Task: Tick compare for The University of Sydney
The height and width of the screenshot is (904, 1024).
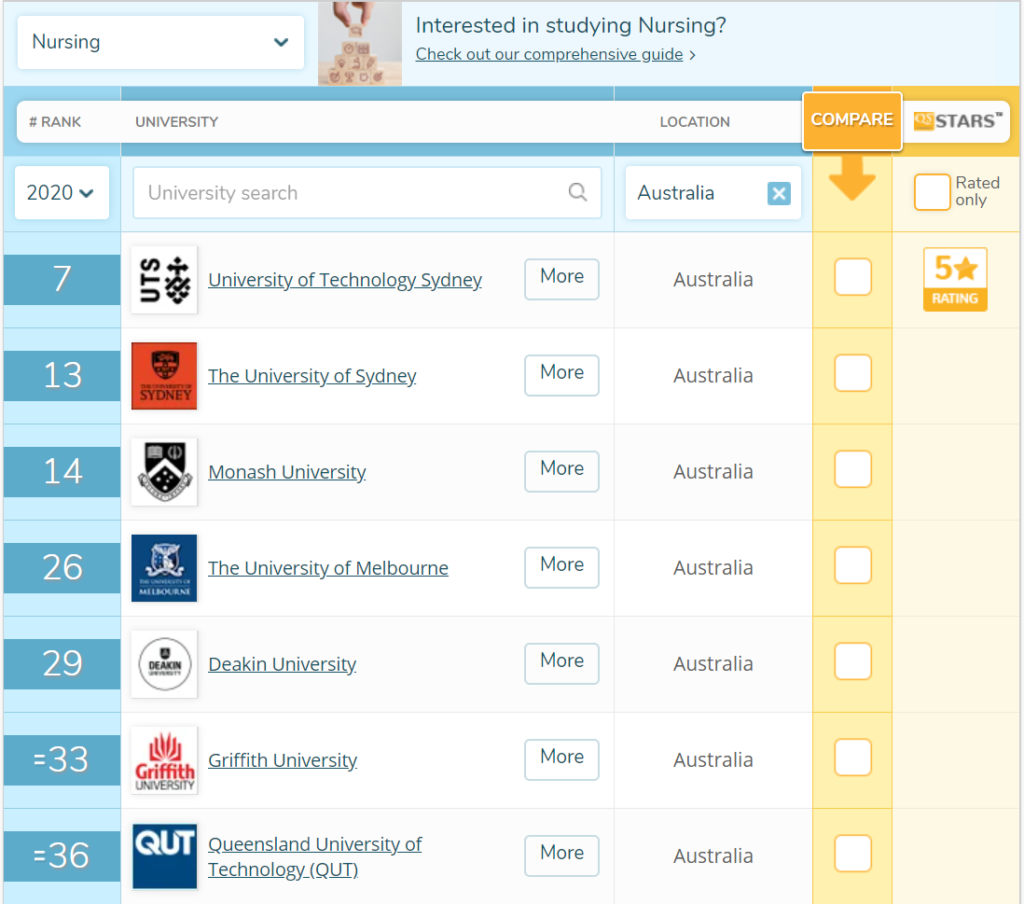Action: pos(852,373)
